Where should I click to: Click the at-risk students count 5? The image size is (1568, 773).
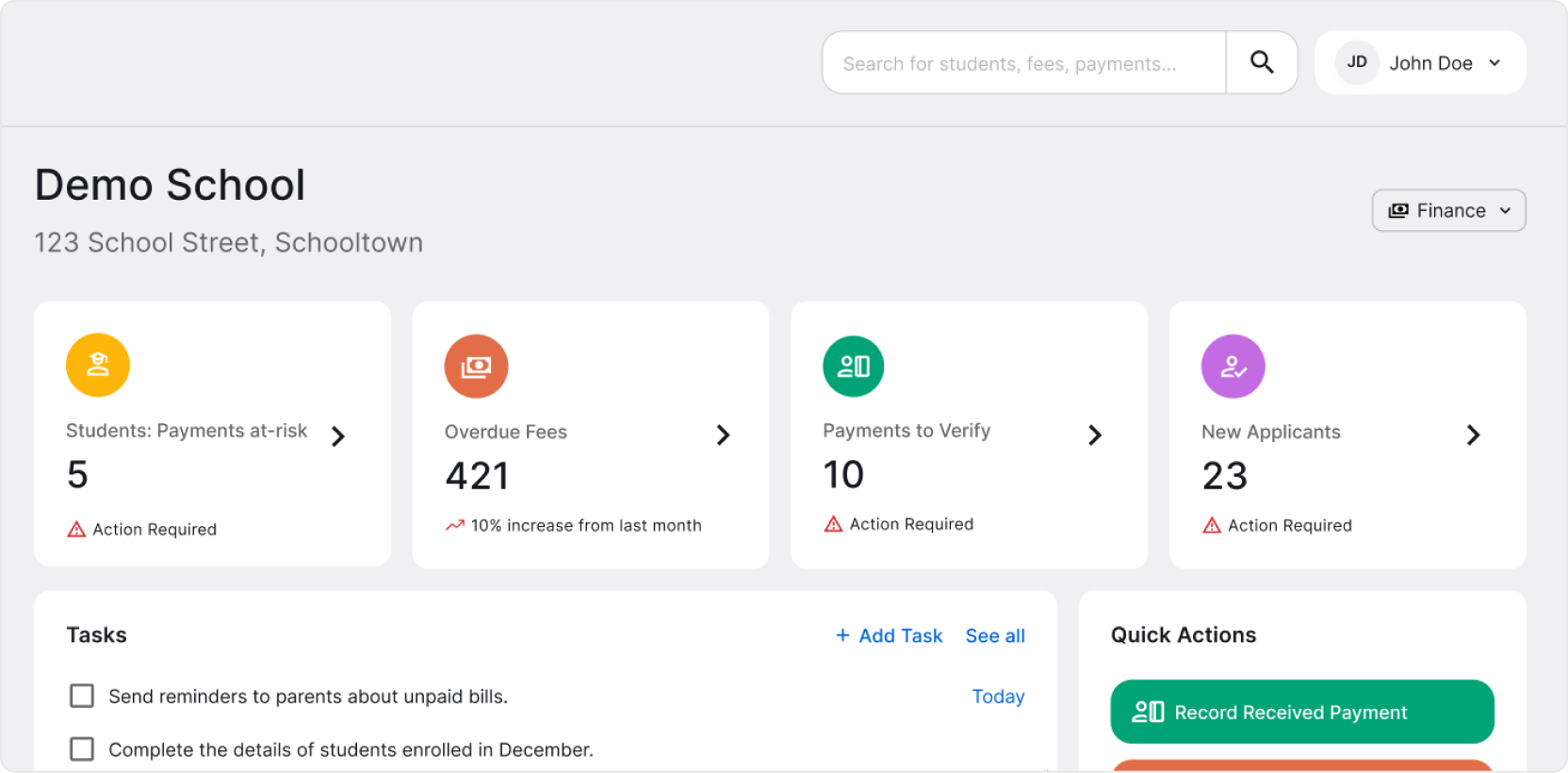[77, 474]
